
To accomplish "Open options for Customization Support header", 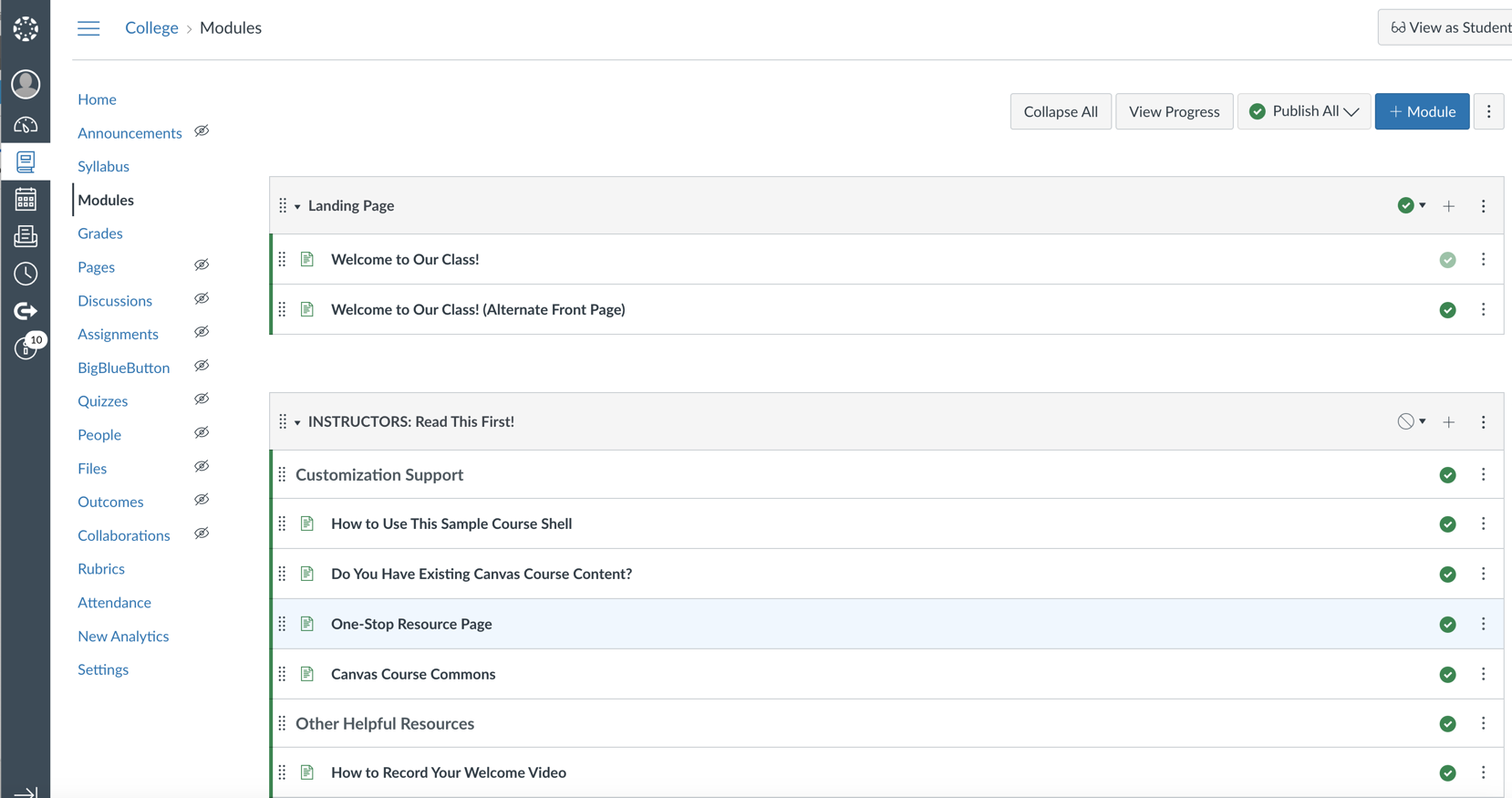I will coord(1484,475).
